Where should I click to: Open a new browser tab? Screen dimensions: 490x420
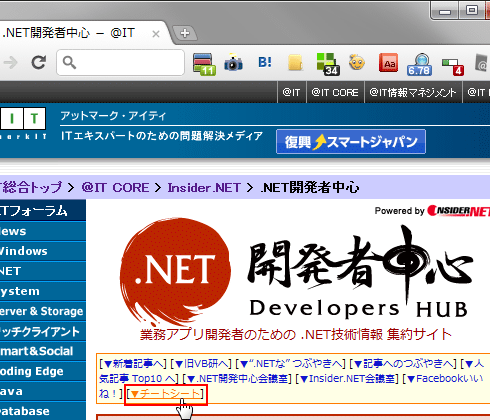[x=185, y=33]
